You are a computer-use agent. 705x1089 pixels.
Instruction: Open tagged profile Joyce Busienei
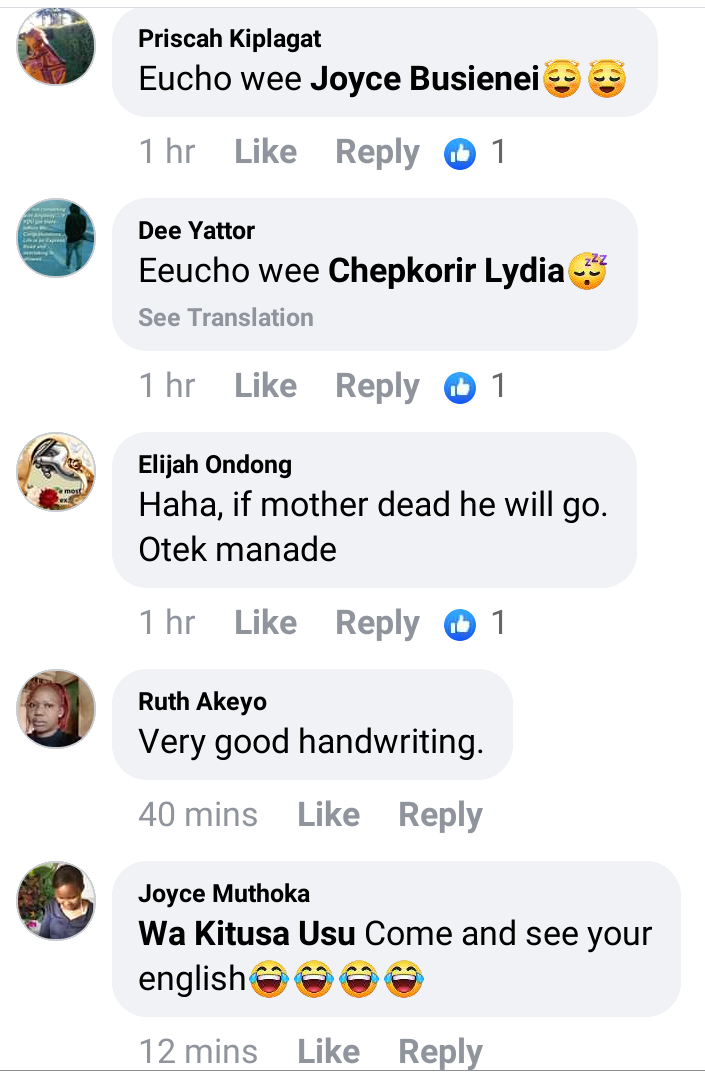click(x=424, y=78)
